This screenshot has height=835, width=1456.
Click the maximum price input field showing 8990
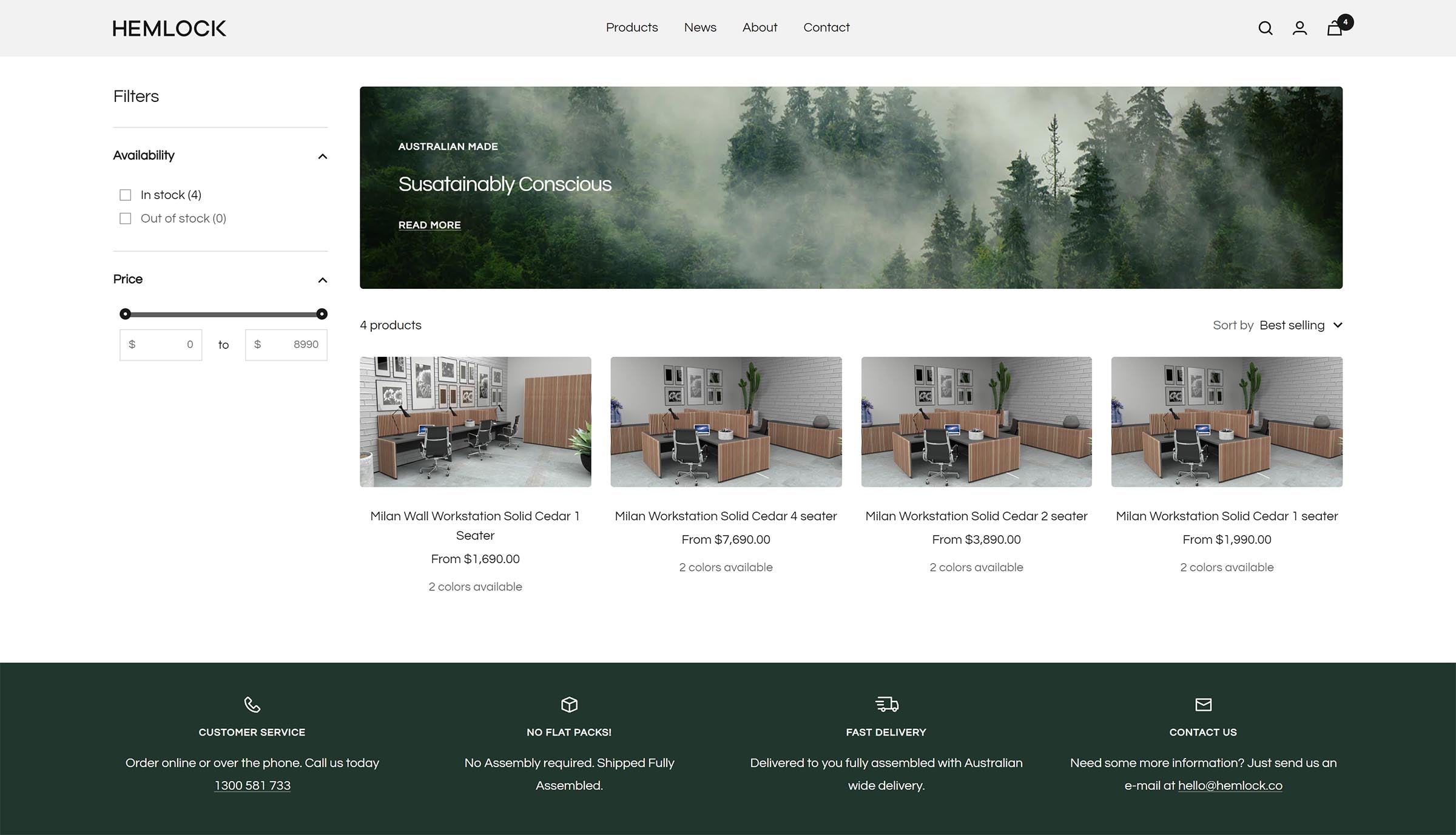(286, 345)
